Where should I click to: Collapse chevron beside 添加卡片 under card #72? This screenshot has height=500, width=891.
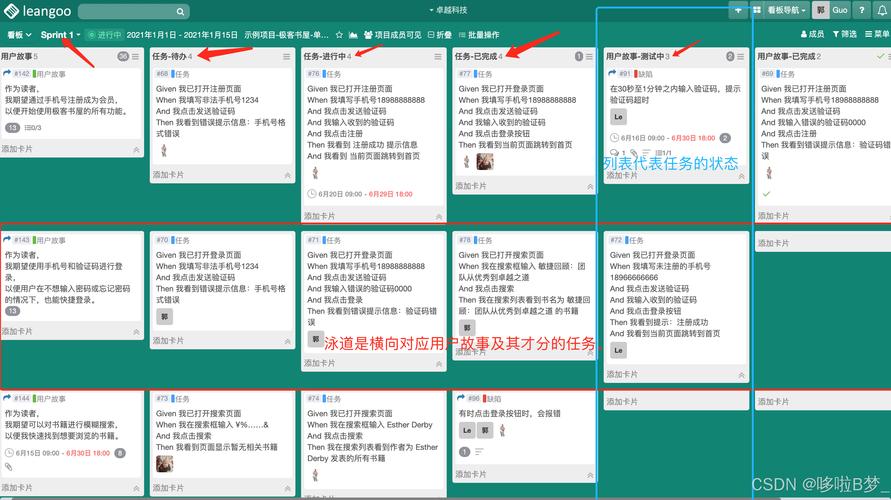[742, 376]
